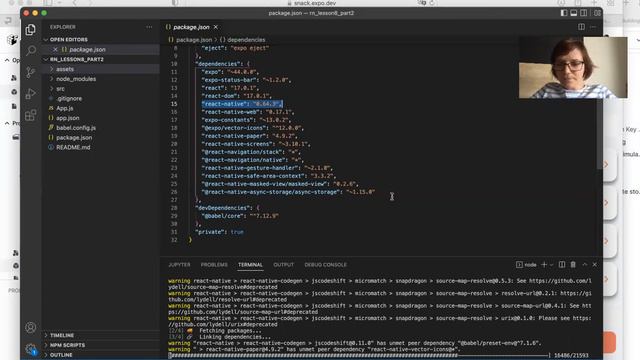
Task: Select the node terminal instance
Action: 526,264
